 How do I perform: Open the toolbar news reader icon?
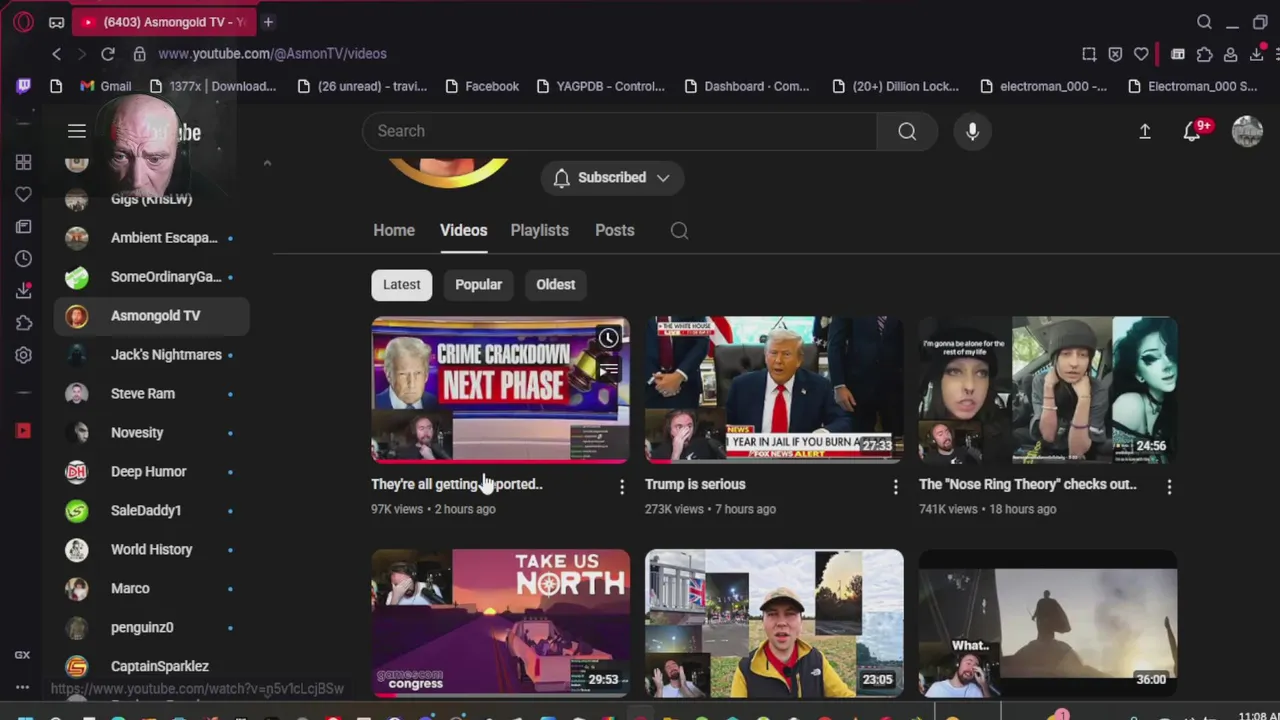(x=1178, y=54)
